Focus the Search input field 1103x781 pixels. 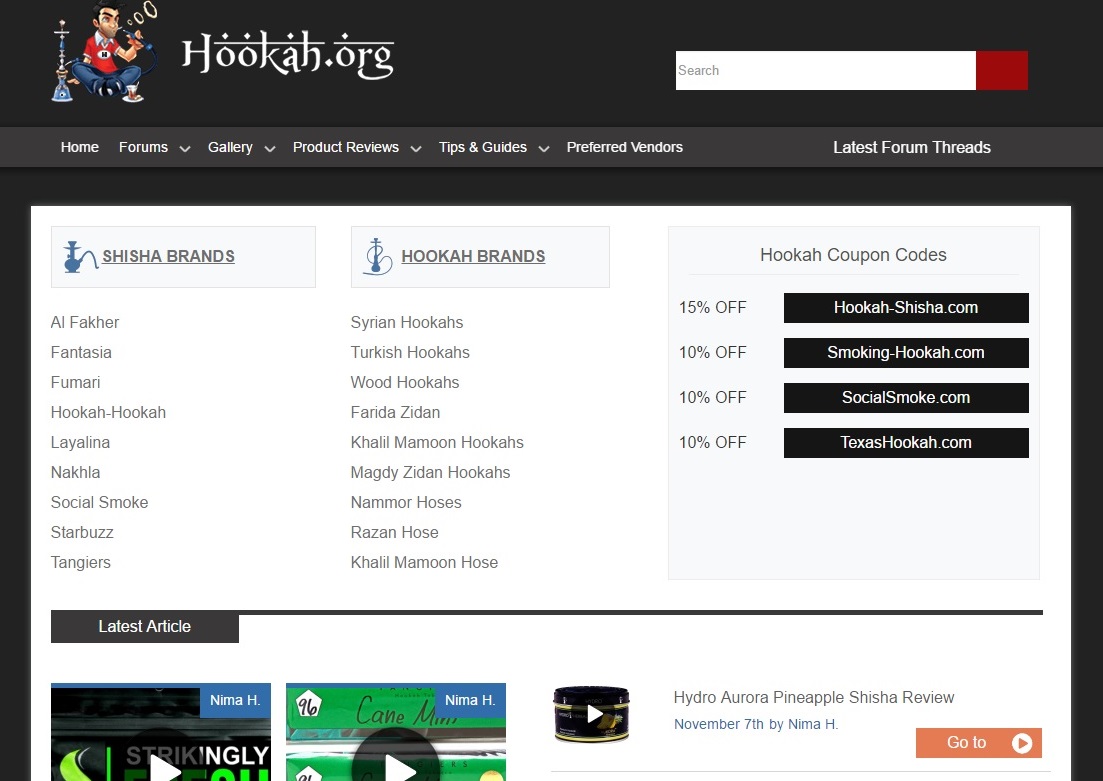click(x=826, y=70)
